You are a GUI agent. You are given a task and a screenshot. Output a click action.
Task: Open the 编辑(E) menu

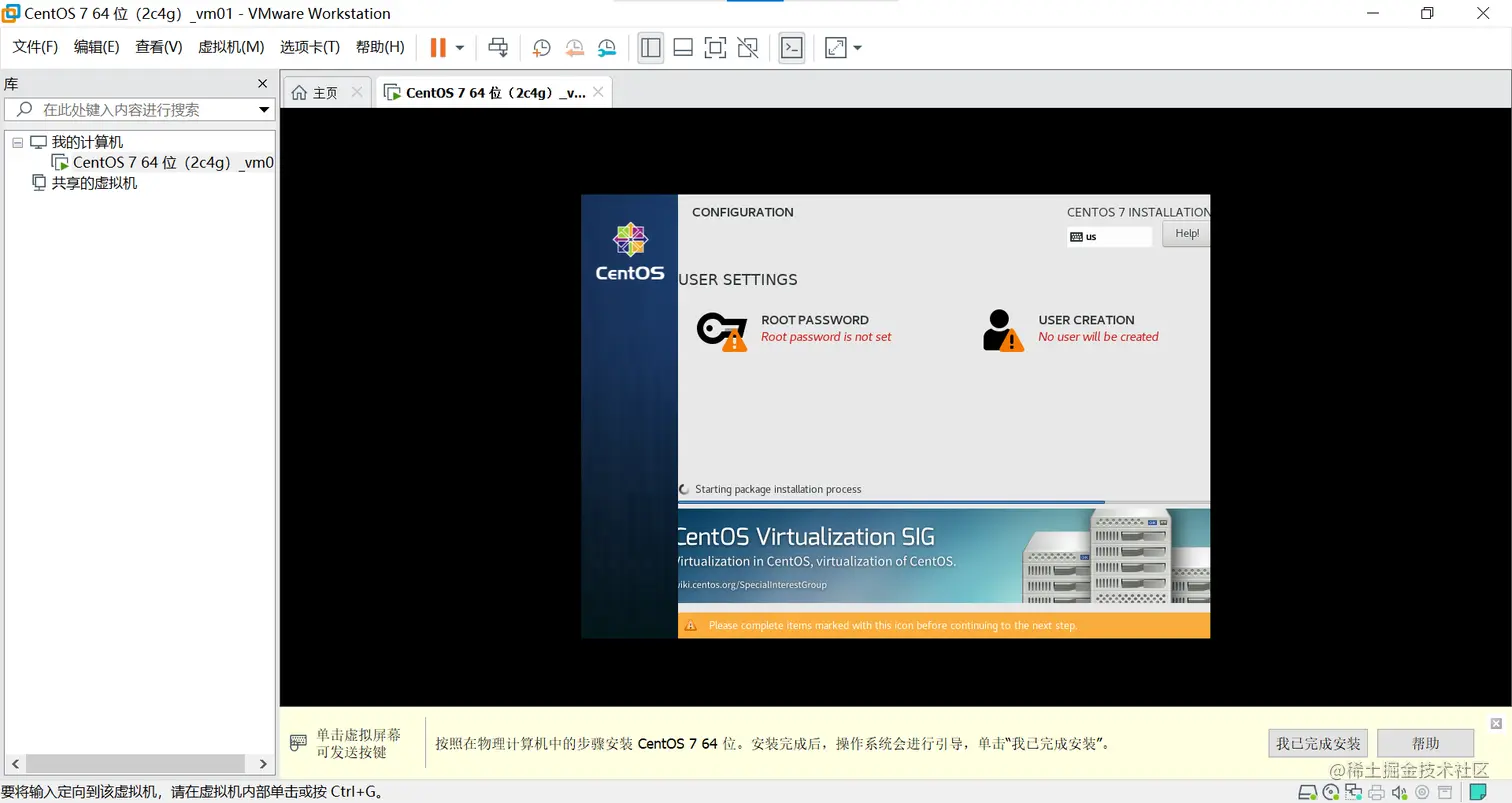(97, 47)
